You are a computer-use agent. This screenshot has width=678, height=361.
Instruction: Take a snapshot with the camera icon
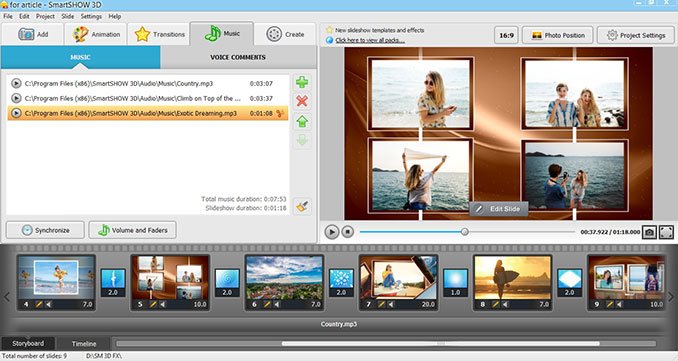pyautogui.click(x=649, y=232)
